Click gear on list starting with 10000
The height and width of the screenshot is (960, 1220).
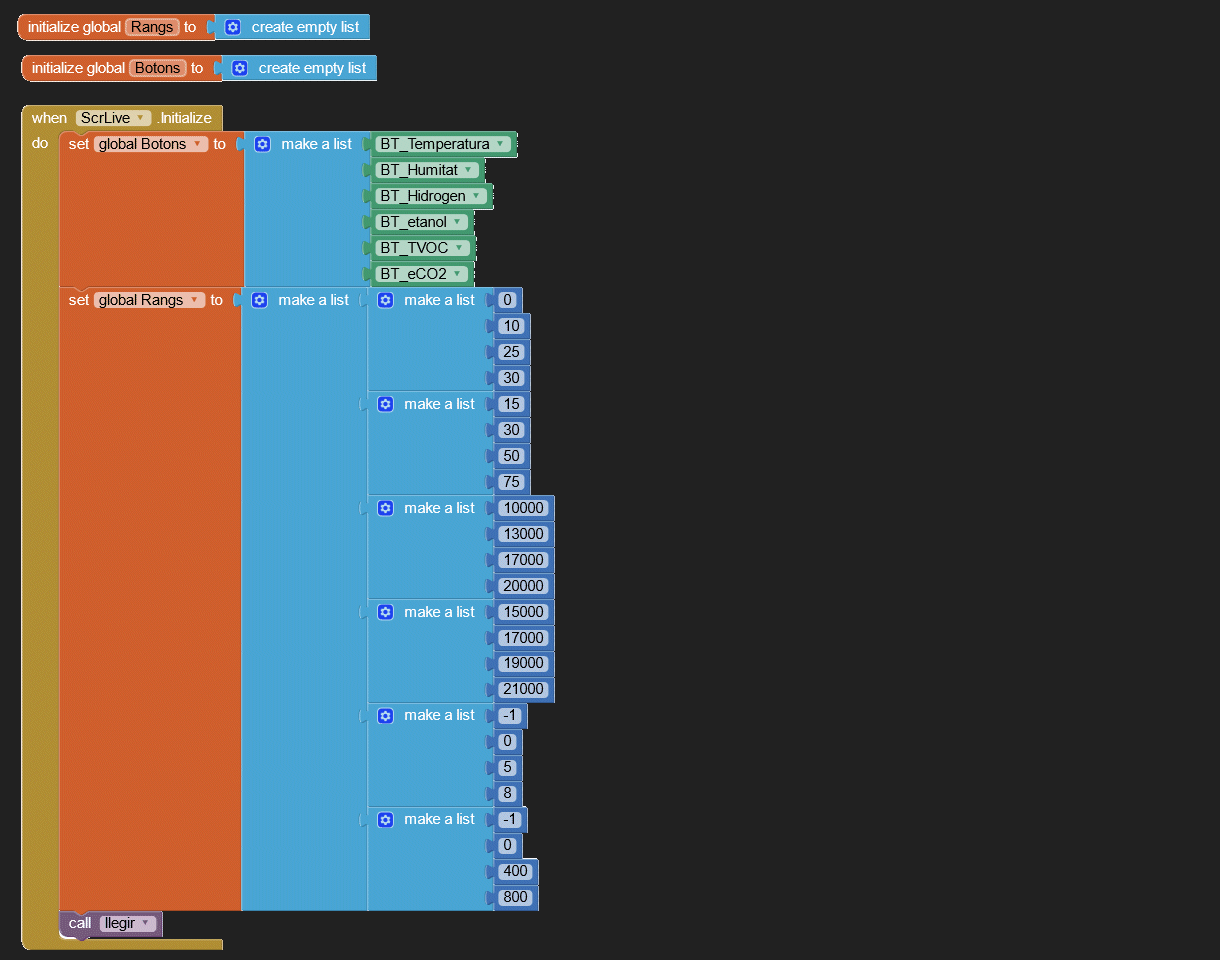pyautogui.click(x=386, y=508)
